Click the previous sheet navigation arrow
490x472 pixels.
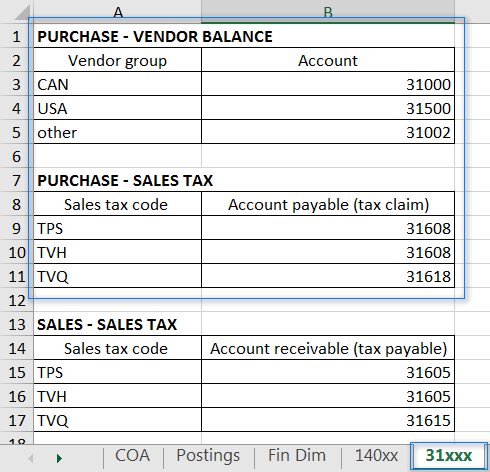point(31,458)
